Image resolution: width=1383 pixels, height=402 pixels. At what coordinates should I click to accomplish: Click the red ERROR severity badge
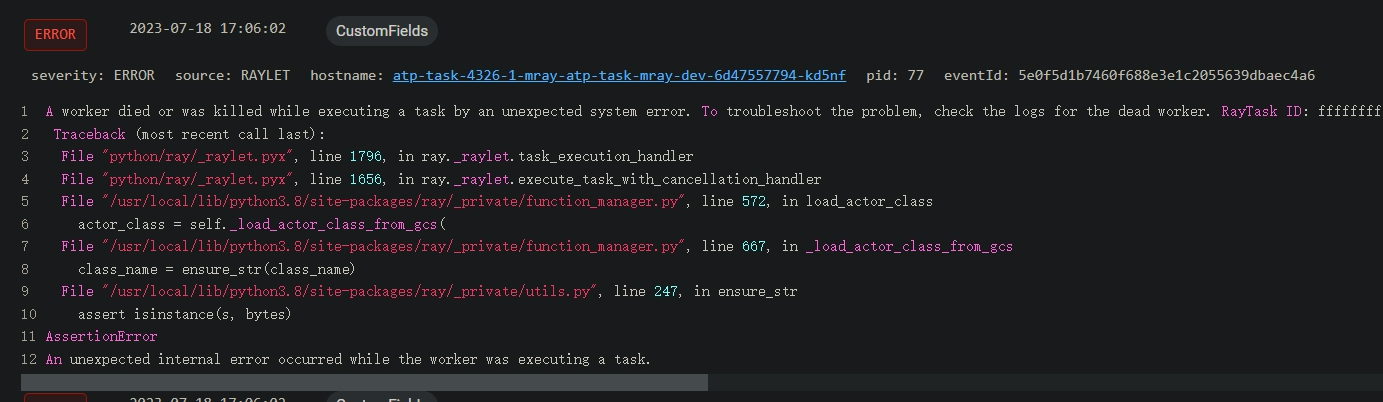(x=55, y=34)
